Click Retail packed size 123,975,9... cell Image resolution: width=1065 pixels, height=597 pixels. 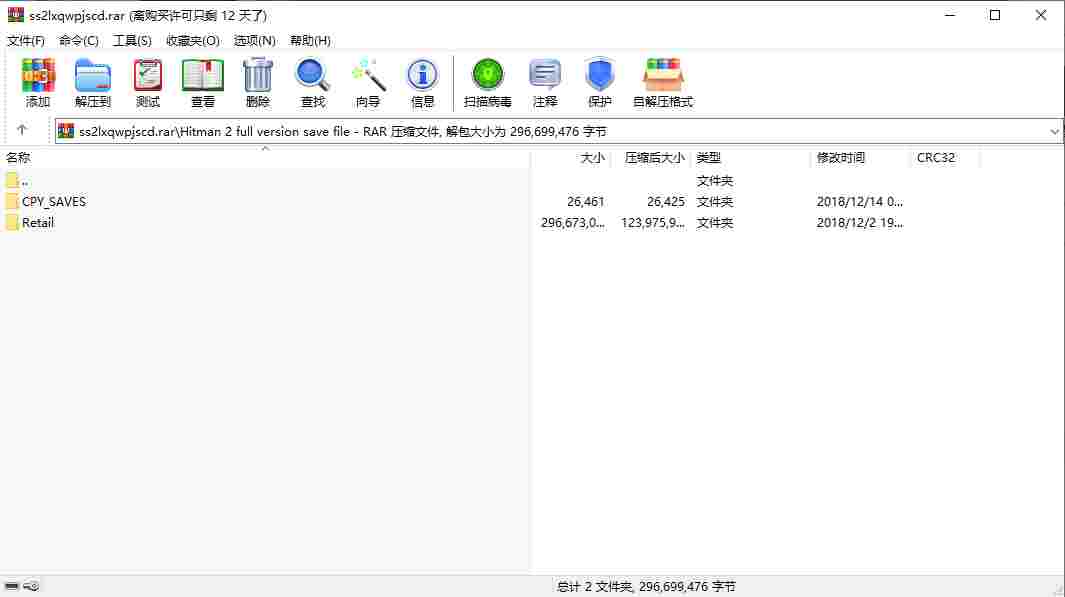pos(653,223)
